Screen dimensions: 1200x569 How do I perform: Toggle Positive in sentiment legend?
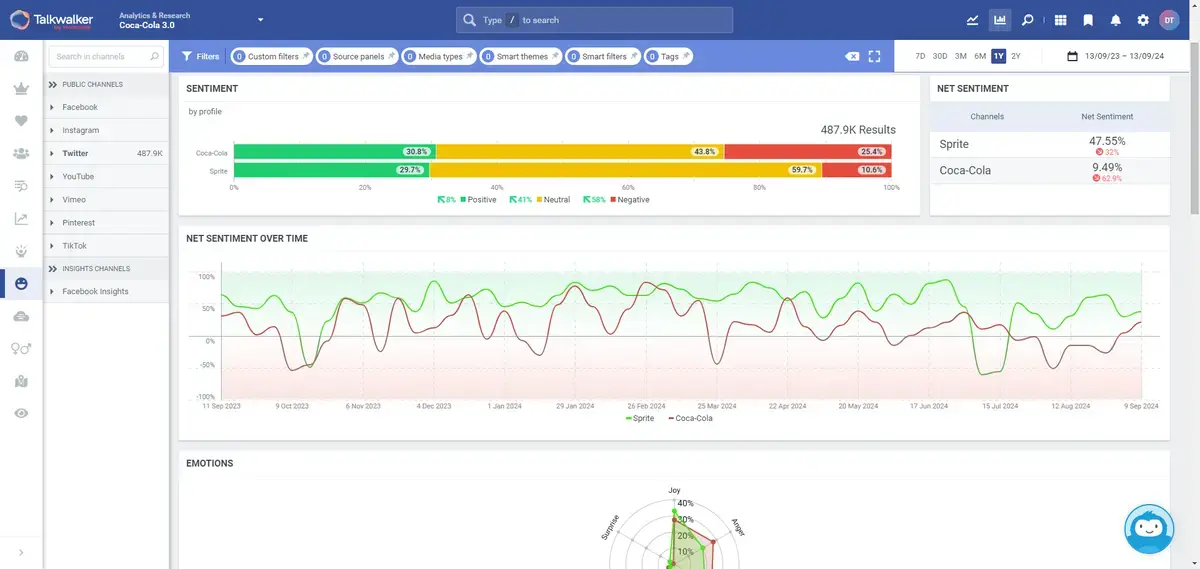478,200
